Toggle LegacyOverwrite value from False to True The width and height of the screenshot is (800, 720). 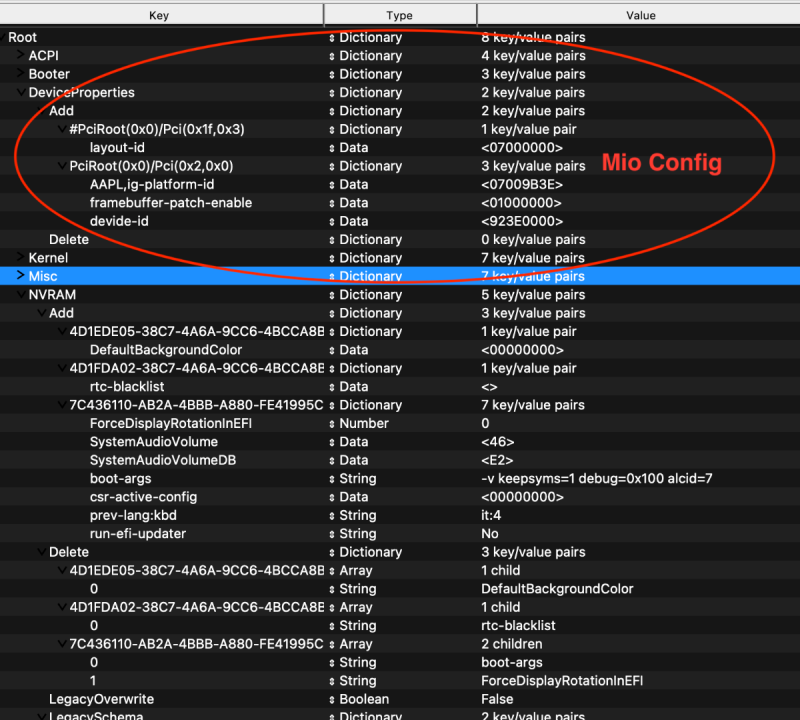(497, 698)
